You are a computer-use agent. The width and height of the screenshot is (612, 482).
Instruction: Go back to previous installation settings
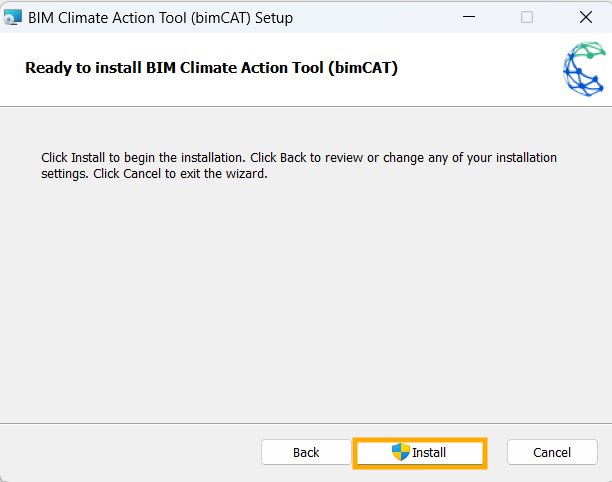tap(306, 452)
